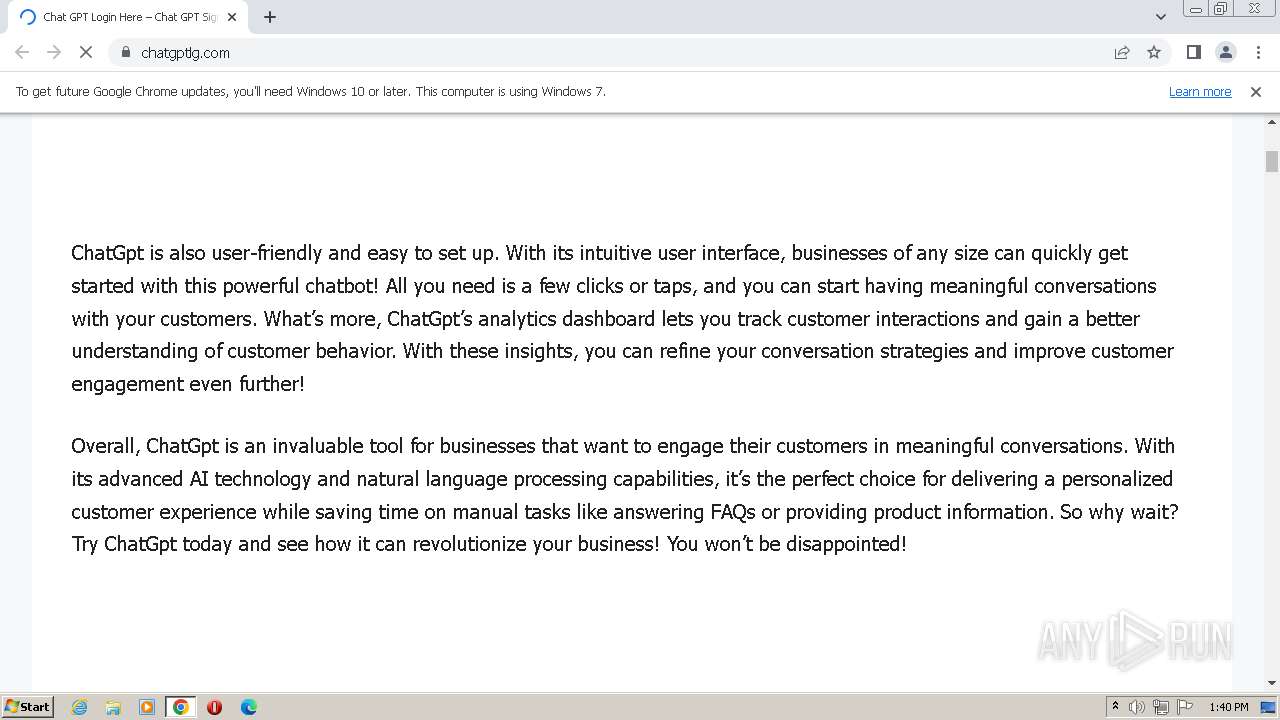View site information lock icon
Screen dimensions: 1280x720
click(x=125, y=52)
